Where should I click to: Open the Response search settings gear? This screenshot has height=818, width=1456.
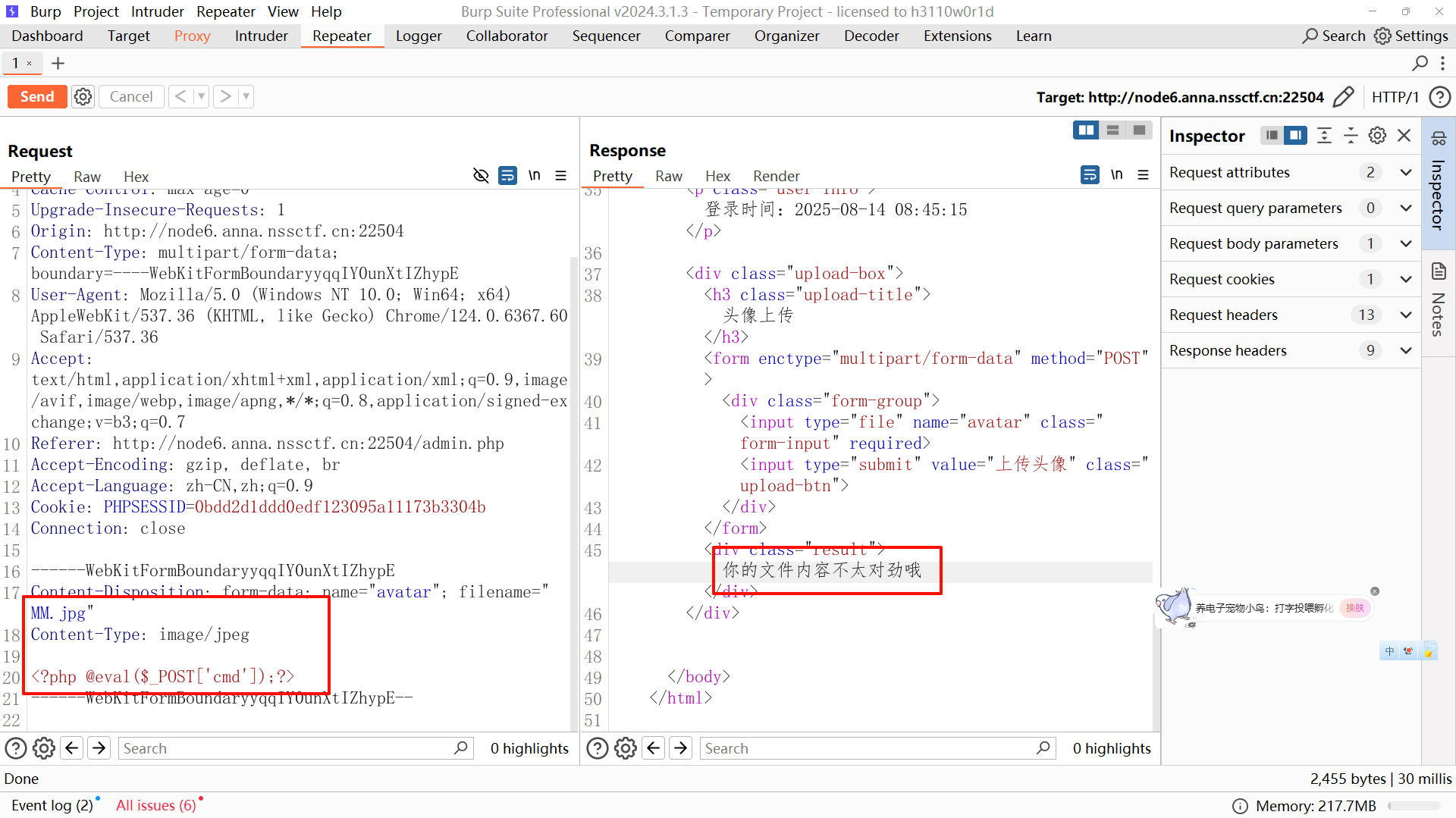coord(626,748)
